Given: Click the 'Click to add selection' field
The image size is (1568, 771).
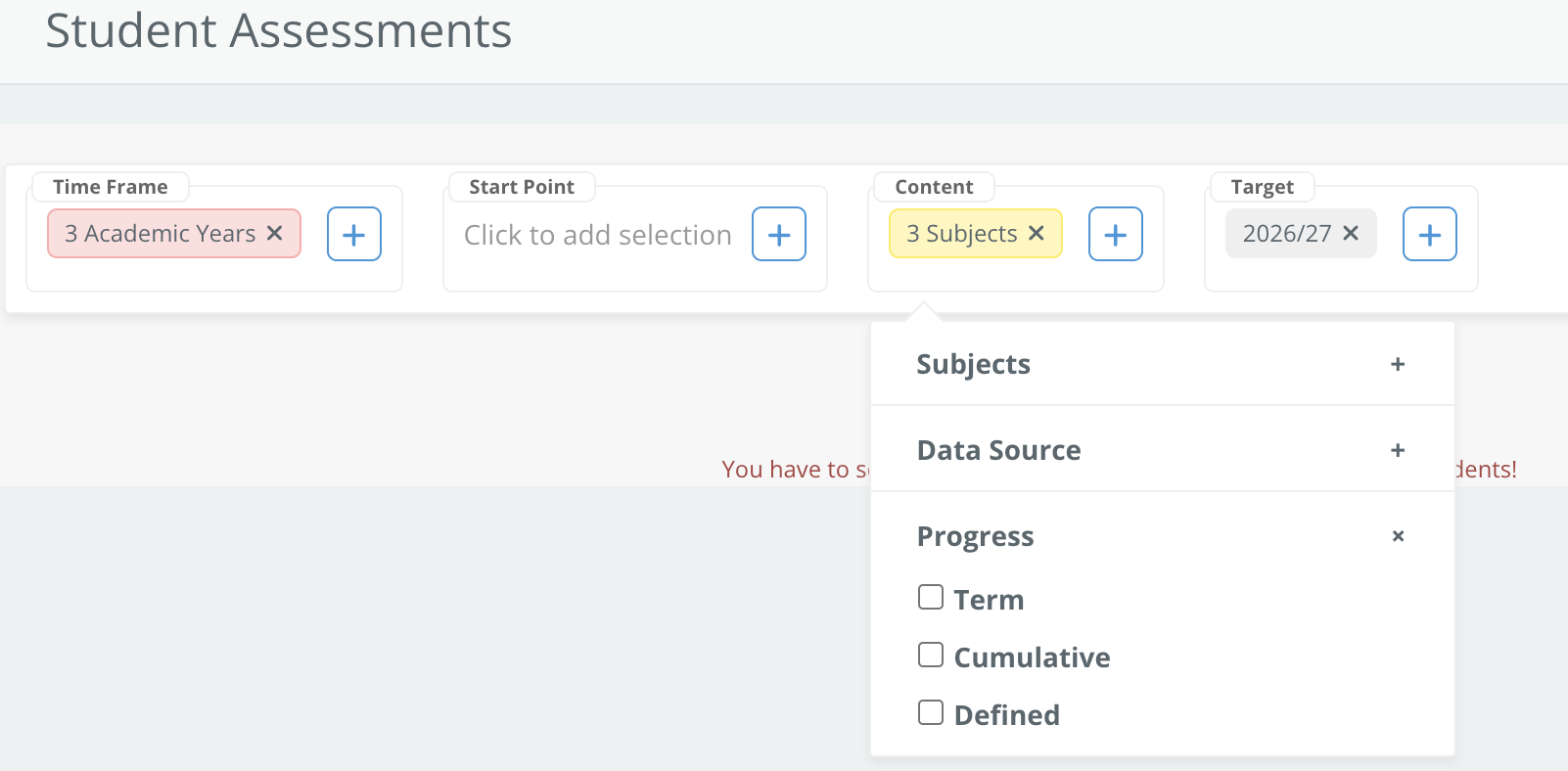Looking at the screenshot, I should pyautogui.click(x=597, y=235).
